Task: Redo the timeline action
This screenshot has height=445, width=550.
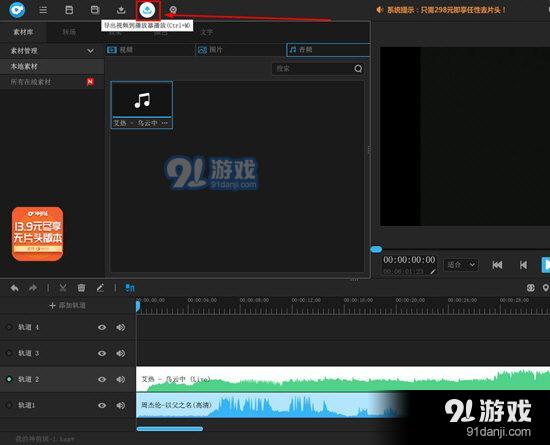Action: click(33, 288)
